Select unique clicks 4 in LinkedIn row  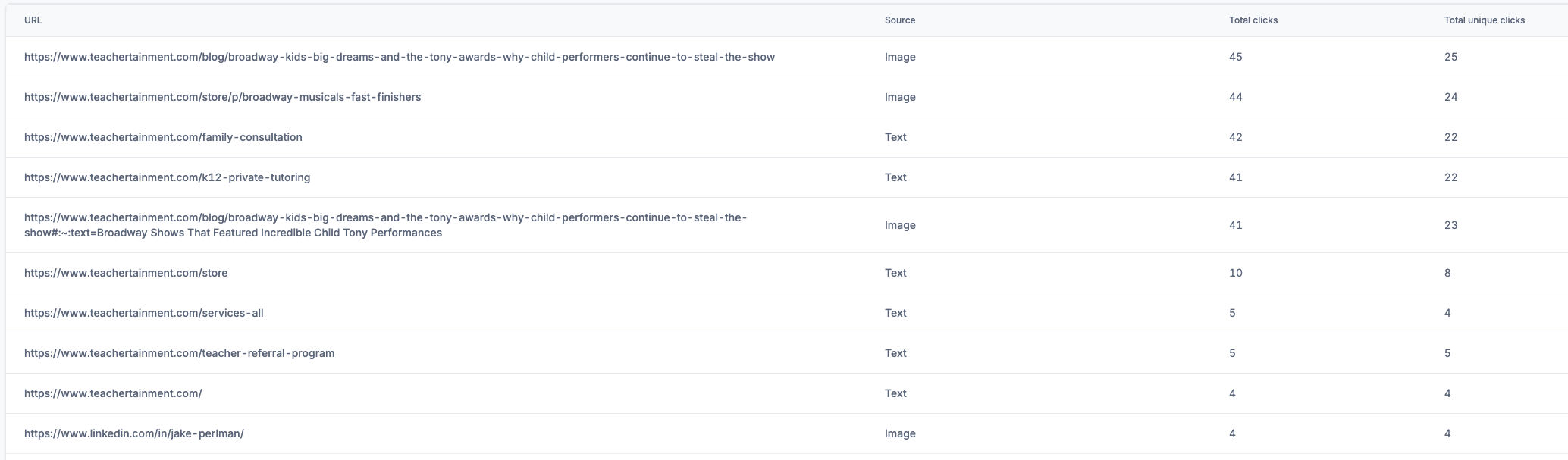(x=1447, y=433)
